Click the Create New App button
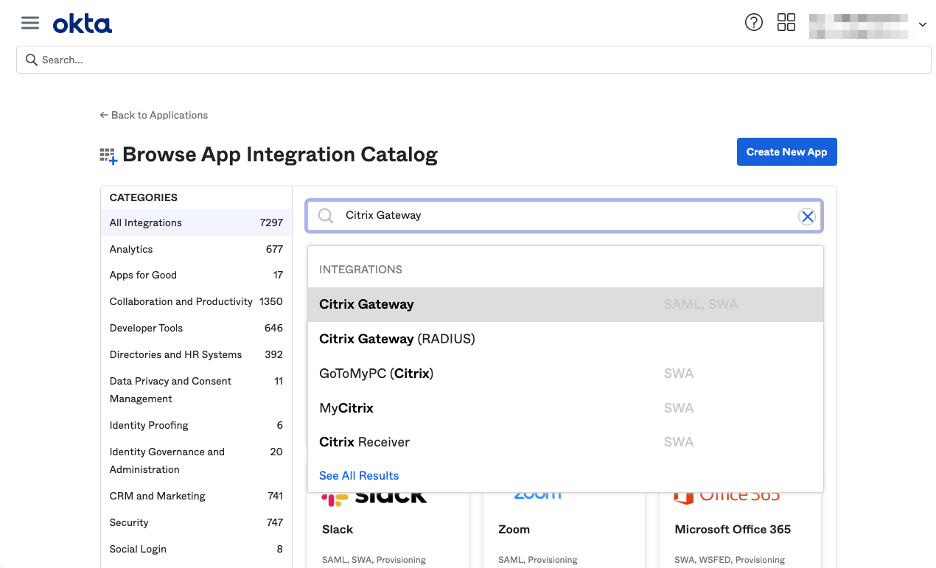This screenshot has width=936, height=568. (786, 152)
